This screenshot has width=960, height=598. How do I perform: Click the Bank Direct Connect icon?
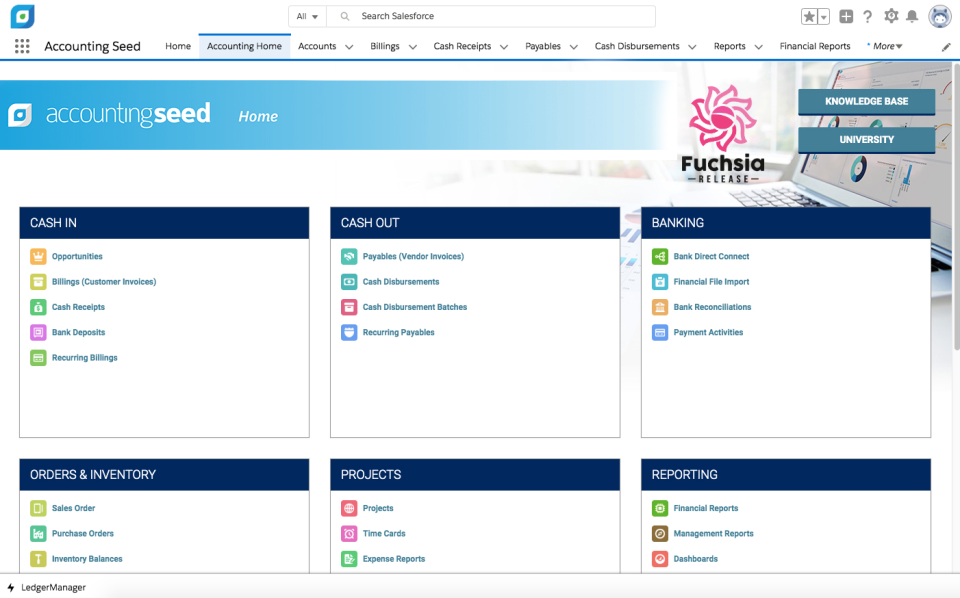pos(660,256)
